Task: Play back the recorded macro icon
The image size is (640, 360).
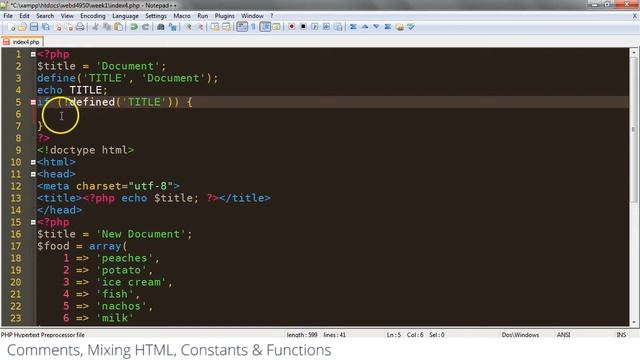Action: (x=315, y=27)
